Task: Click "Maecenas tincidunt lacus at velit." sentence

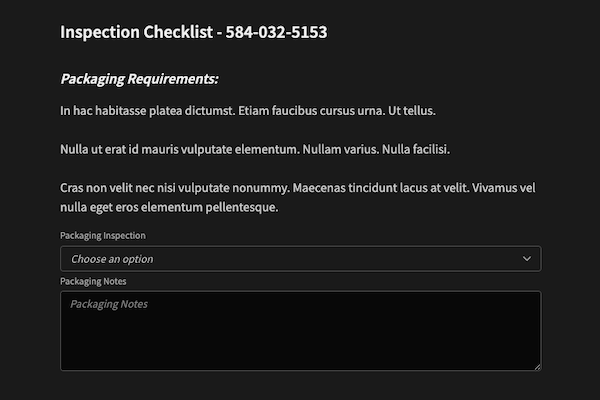Action: [x=381, y=188]
